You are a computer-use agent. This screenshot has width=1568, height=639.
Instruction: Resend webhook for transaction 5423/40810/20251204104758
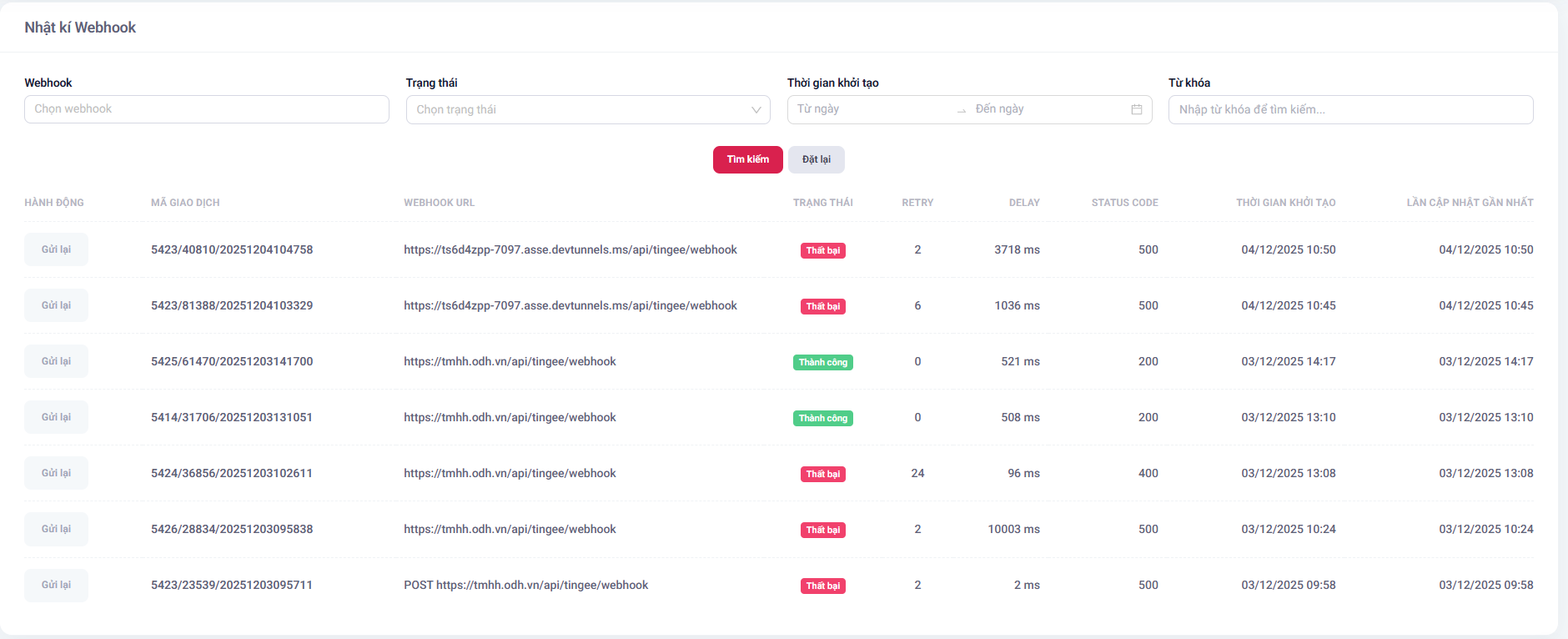[x=56, y=249]
